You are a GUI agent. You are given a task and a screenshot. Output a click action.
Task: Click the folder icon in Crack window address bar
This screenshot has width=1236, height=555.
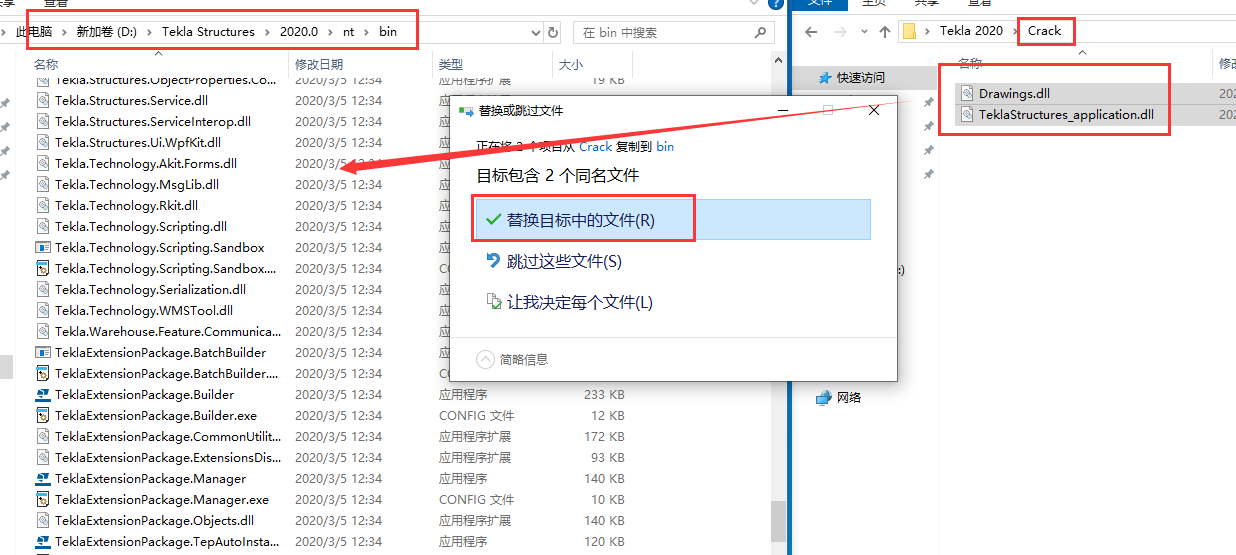tap(909, 31)
